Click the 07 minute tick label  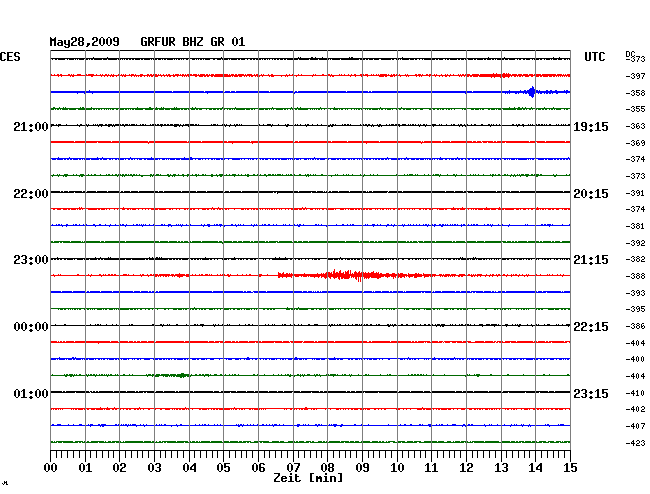tap(293, 467)
